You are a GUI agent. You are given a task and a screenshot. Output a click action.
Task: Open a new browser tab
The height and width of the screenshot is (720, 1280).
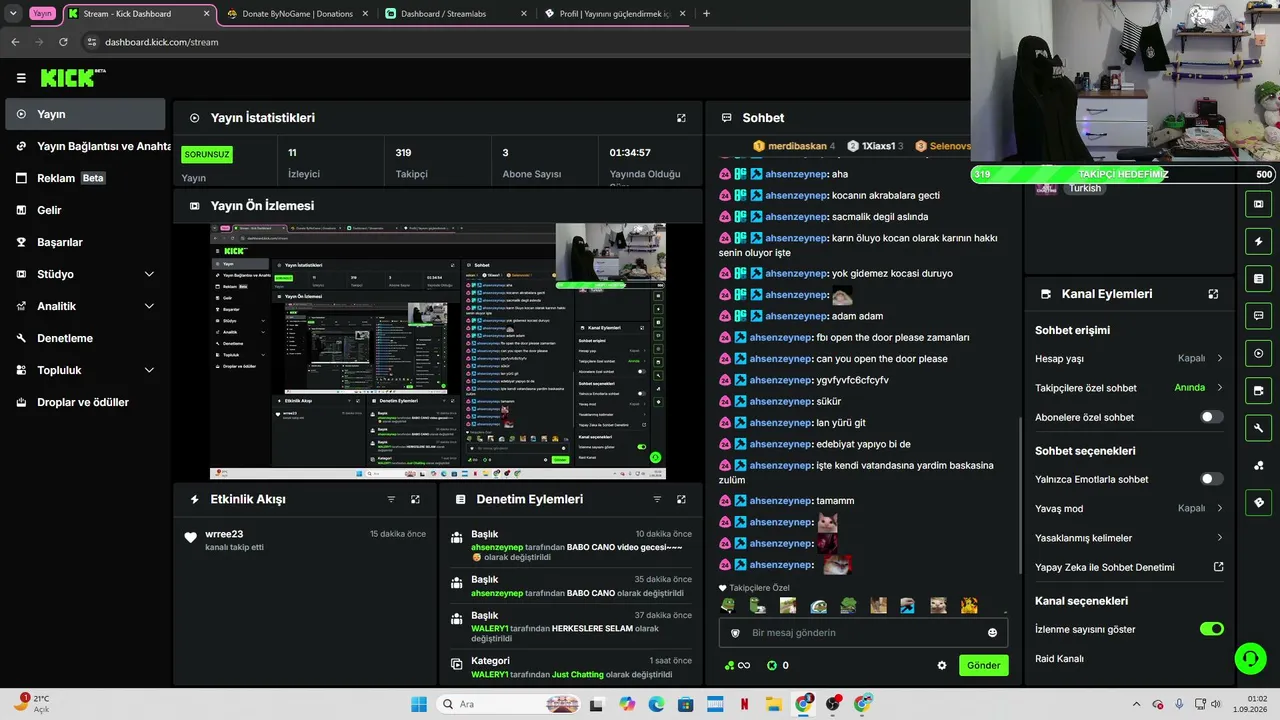(706, 14)
